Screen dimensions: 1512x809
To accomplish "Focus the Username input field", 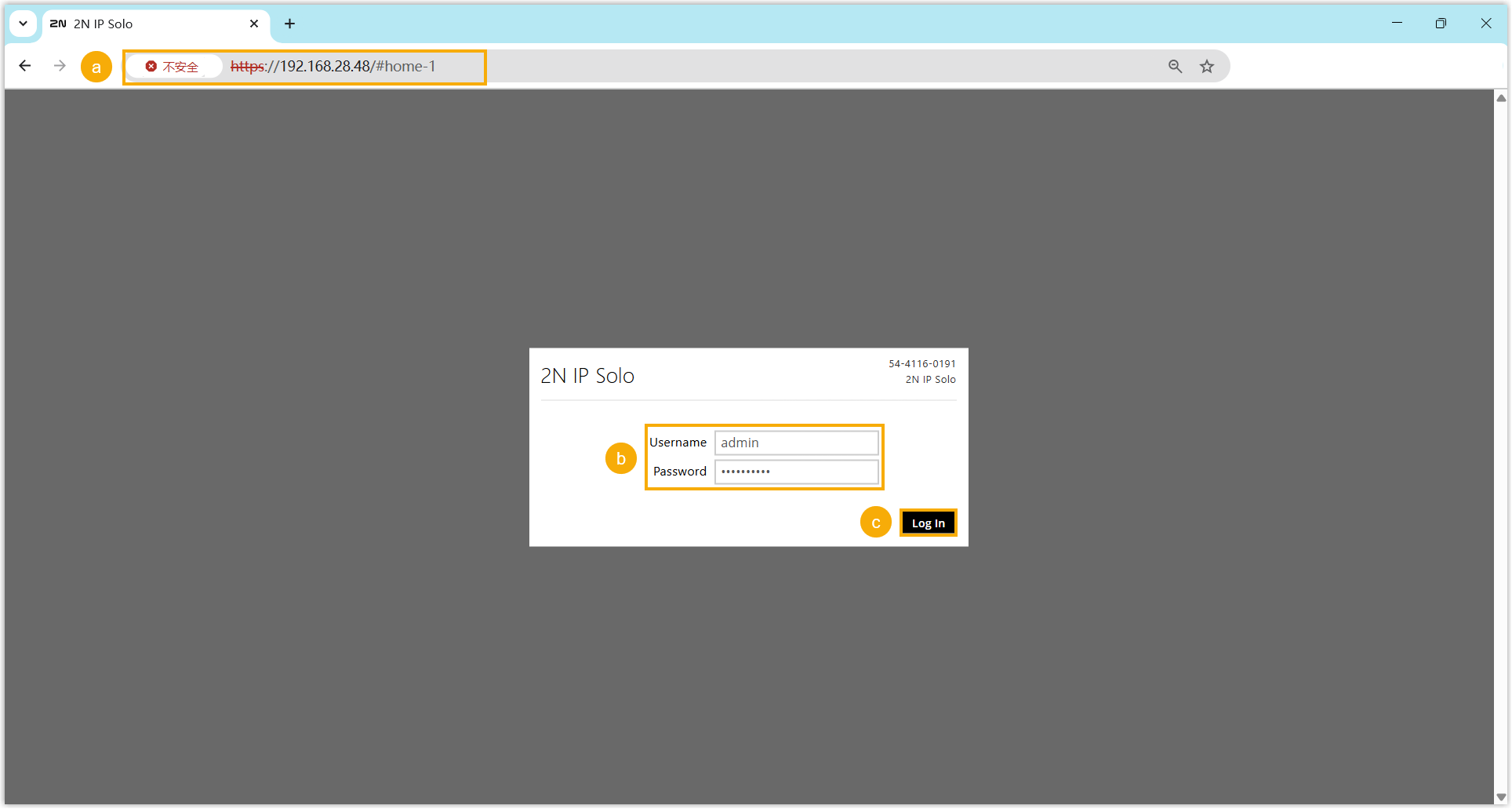I will pyautogui.click(x=796, y=443).
